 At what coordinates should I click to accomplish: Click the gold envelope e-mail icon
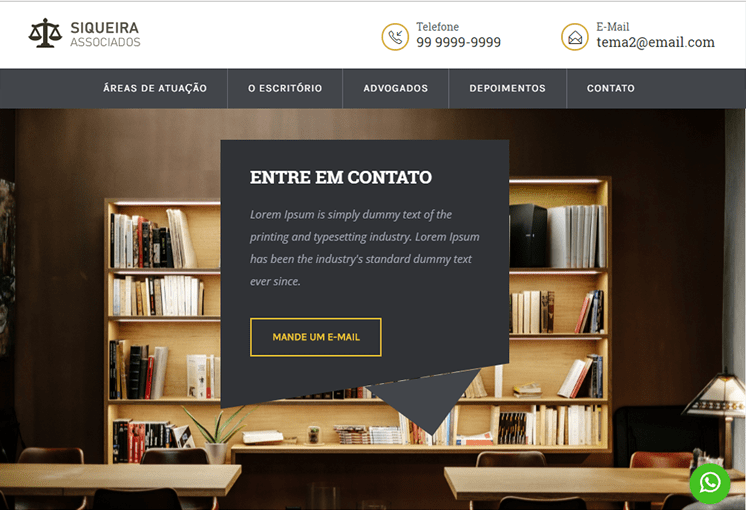pyautogui.click(x=575, y=37)
